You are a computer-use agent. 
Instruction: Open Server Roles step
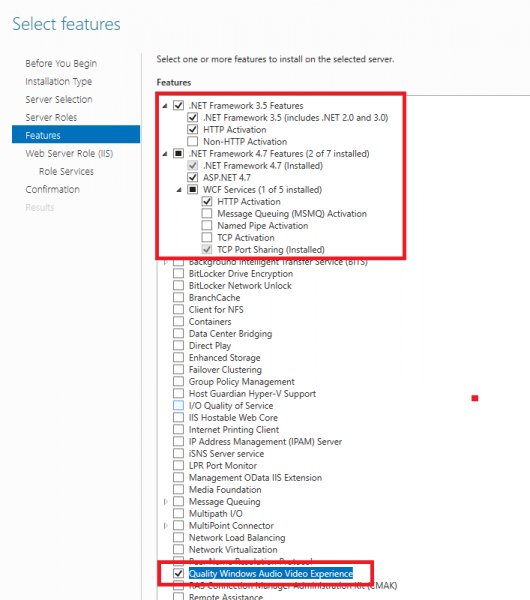tap(51, 117)
